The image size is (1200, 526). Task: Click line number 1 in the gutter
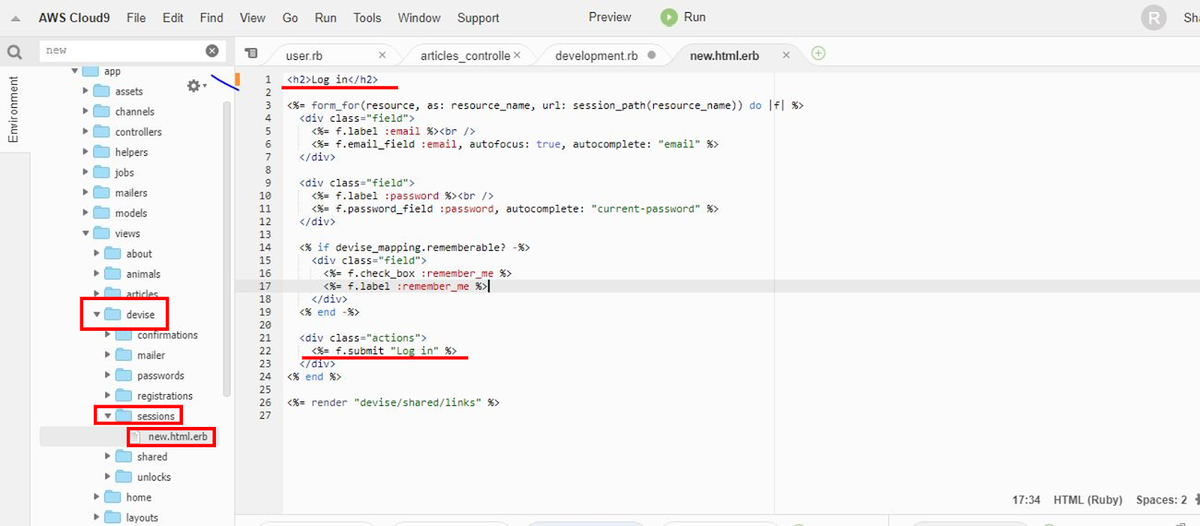click(268, 79)
